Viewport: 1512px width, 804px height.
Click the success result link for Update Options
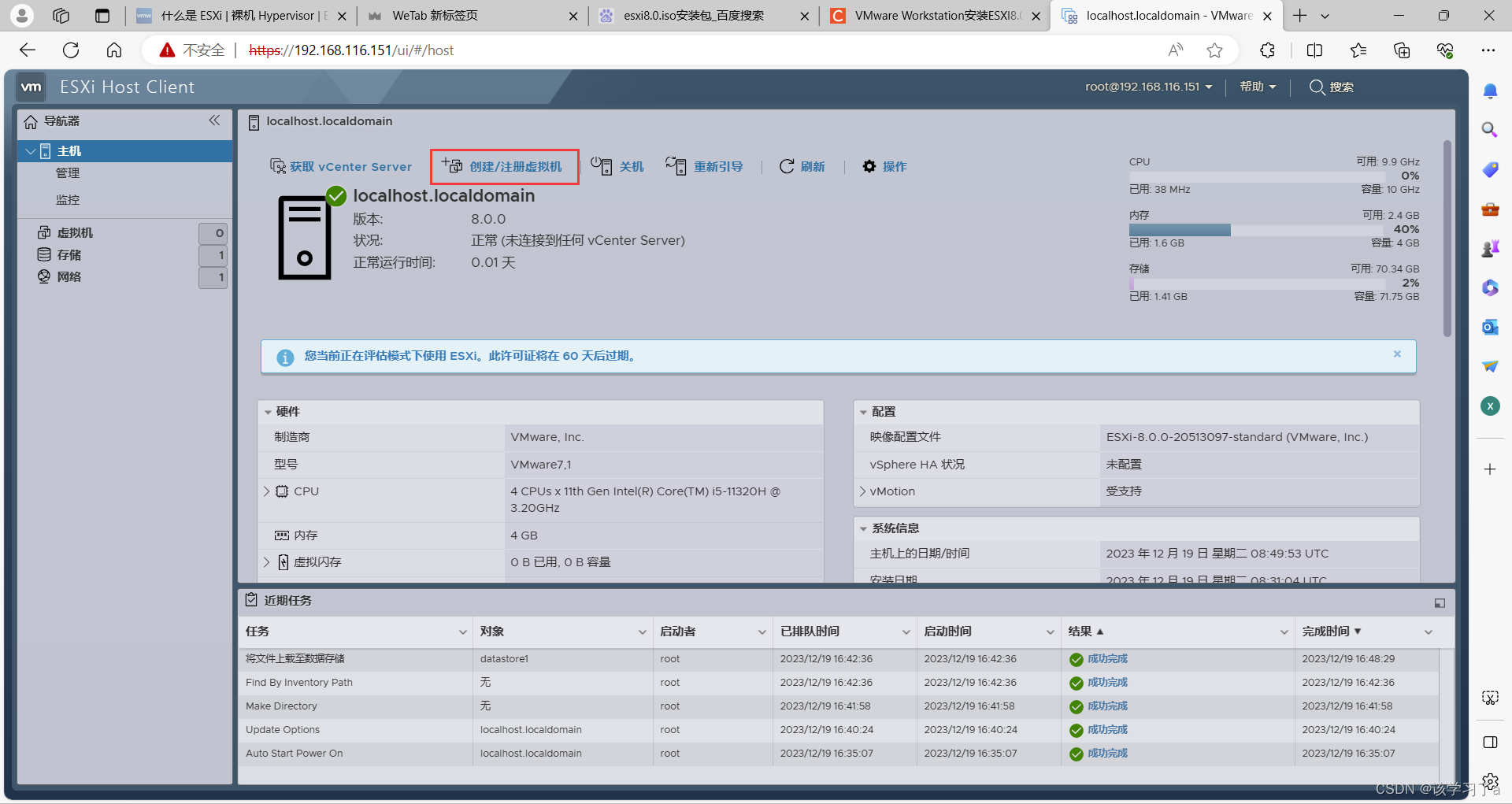(x=1107, y=730)
